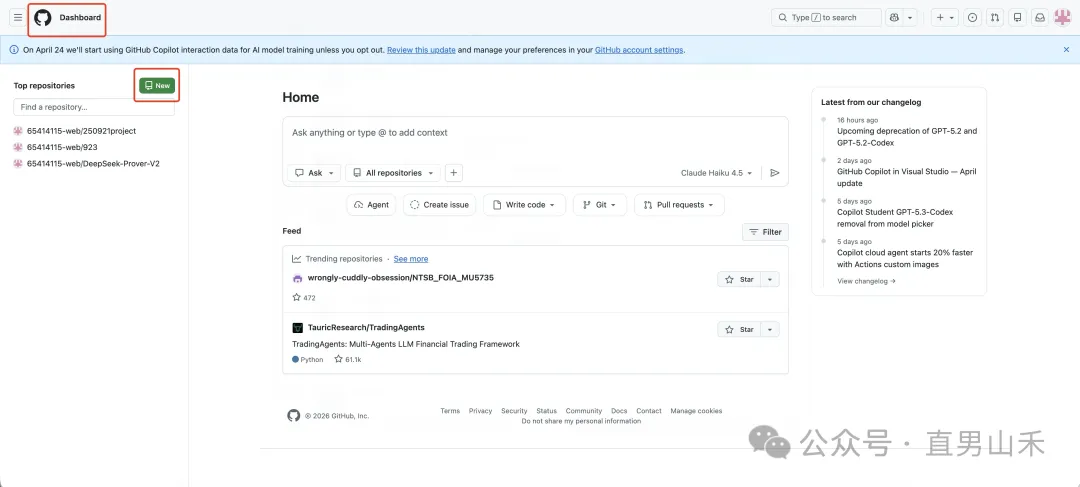Image resolution: width=1080 pixels, height=487 pixels.
Task: Open the Status footer link
Action: pos(546,411)
